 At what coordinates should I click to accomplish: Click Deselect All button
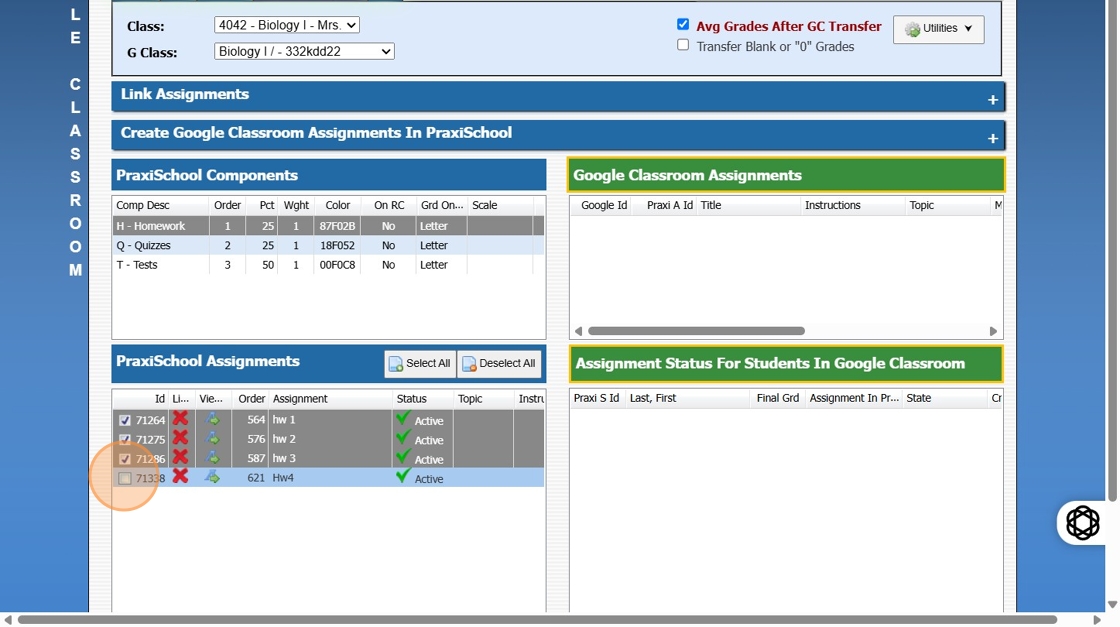499,363
